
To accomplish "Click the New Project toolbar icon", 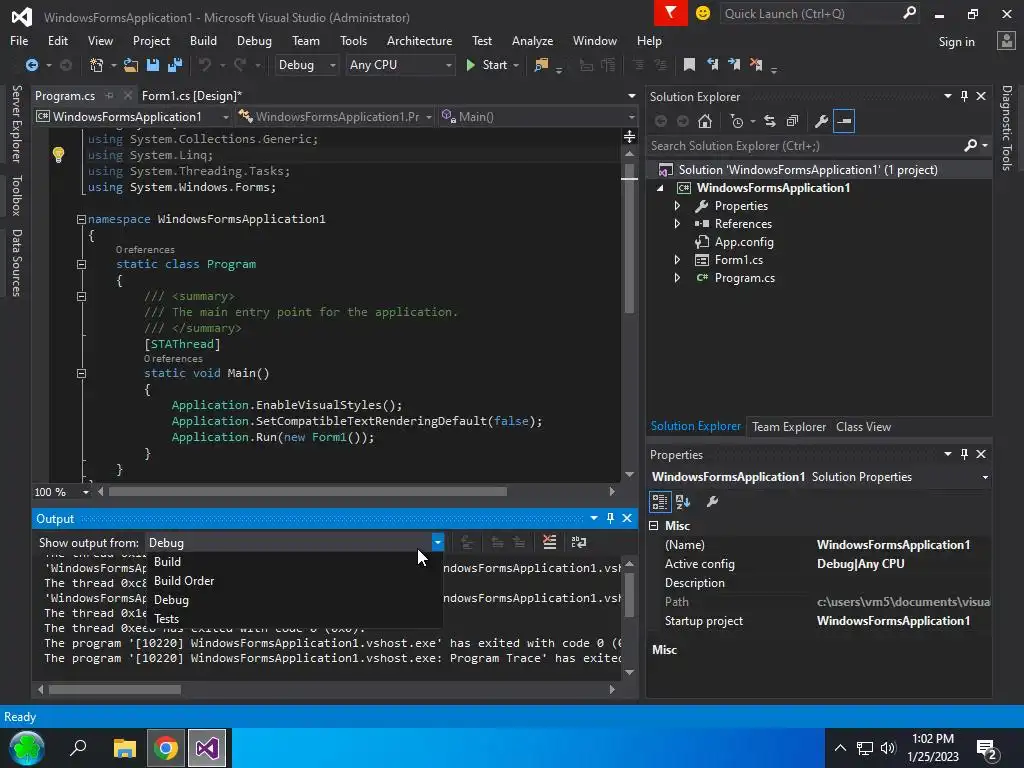I will (x=97, y=65).
